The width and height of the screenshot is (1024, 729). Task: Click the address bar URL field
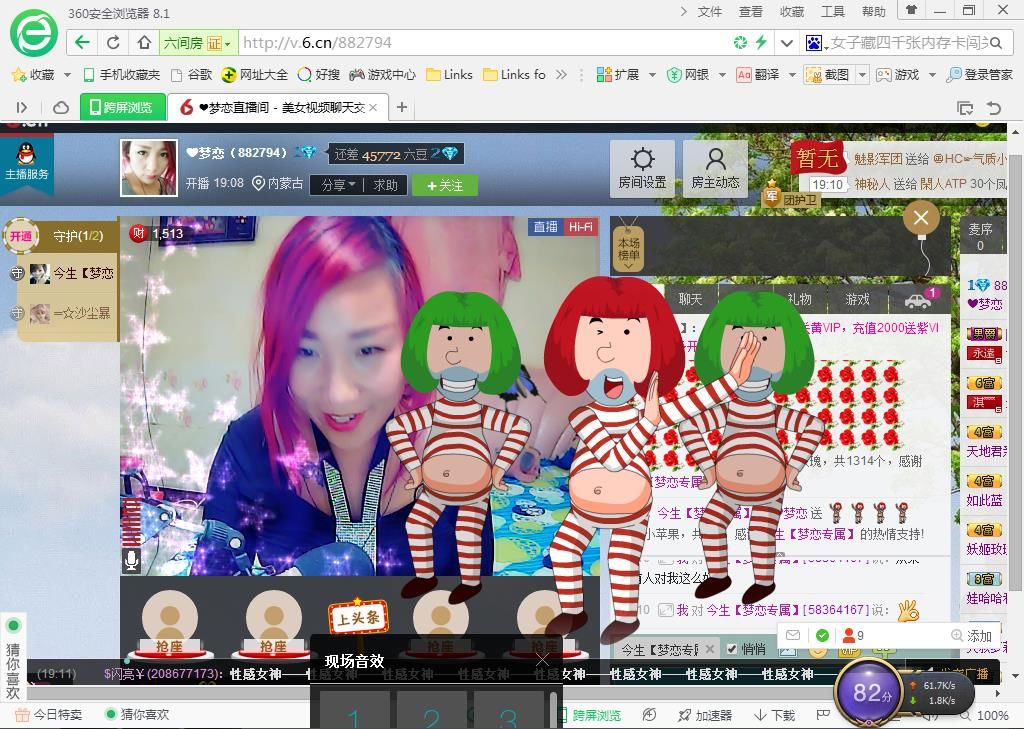(483, 43)
